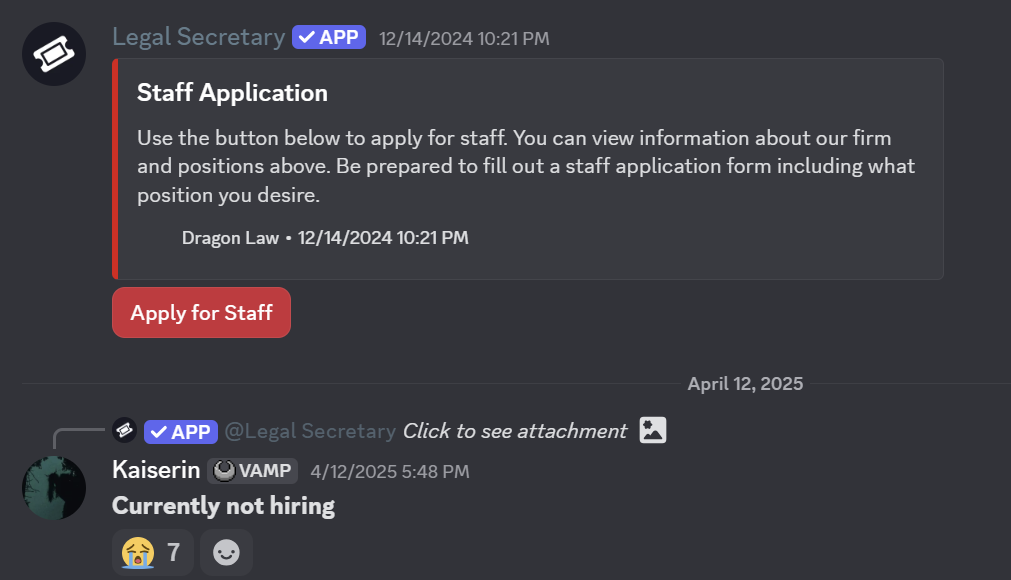This screenshot has width=1011, height=580.
Task: Jump to message via Click to see attachment
Action: pos(514,431)
